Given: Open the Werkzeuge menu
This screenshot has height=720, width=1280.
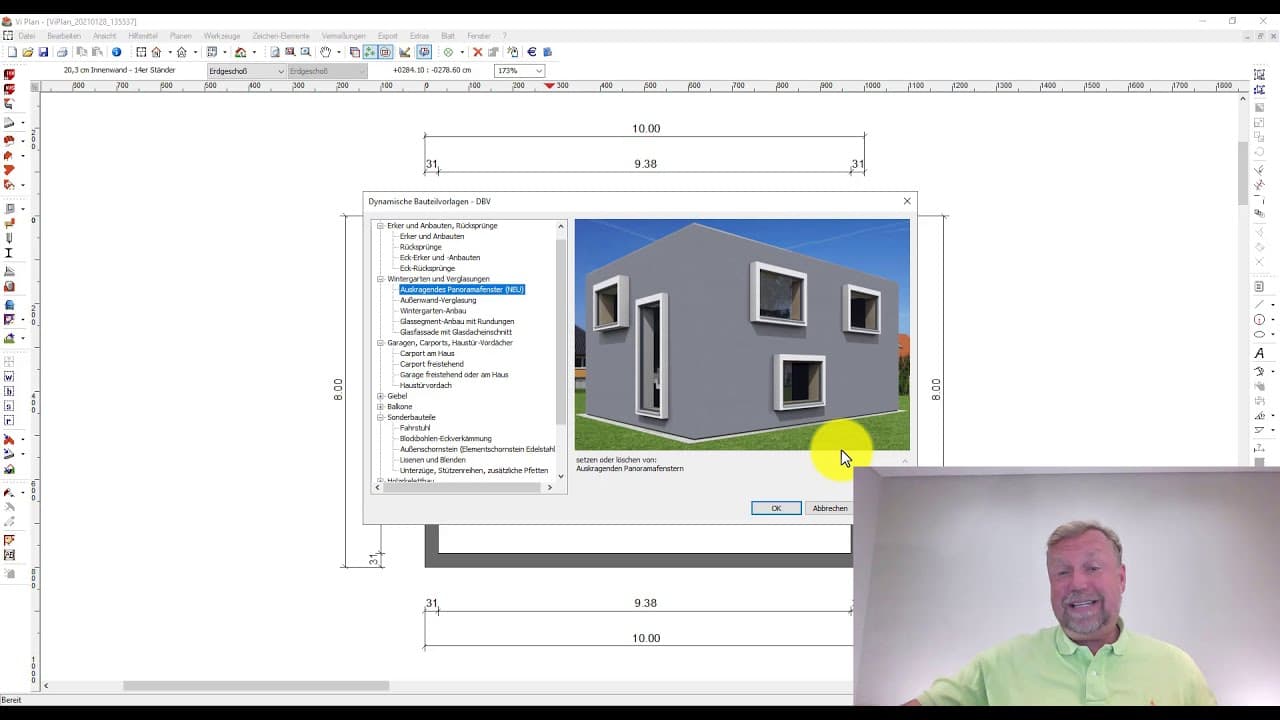Looking at the screenshot, I should point(222,36).
